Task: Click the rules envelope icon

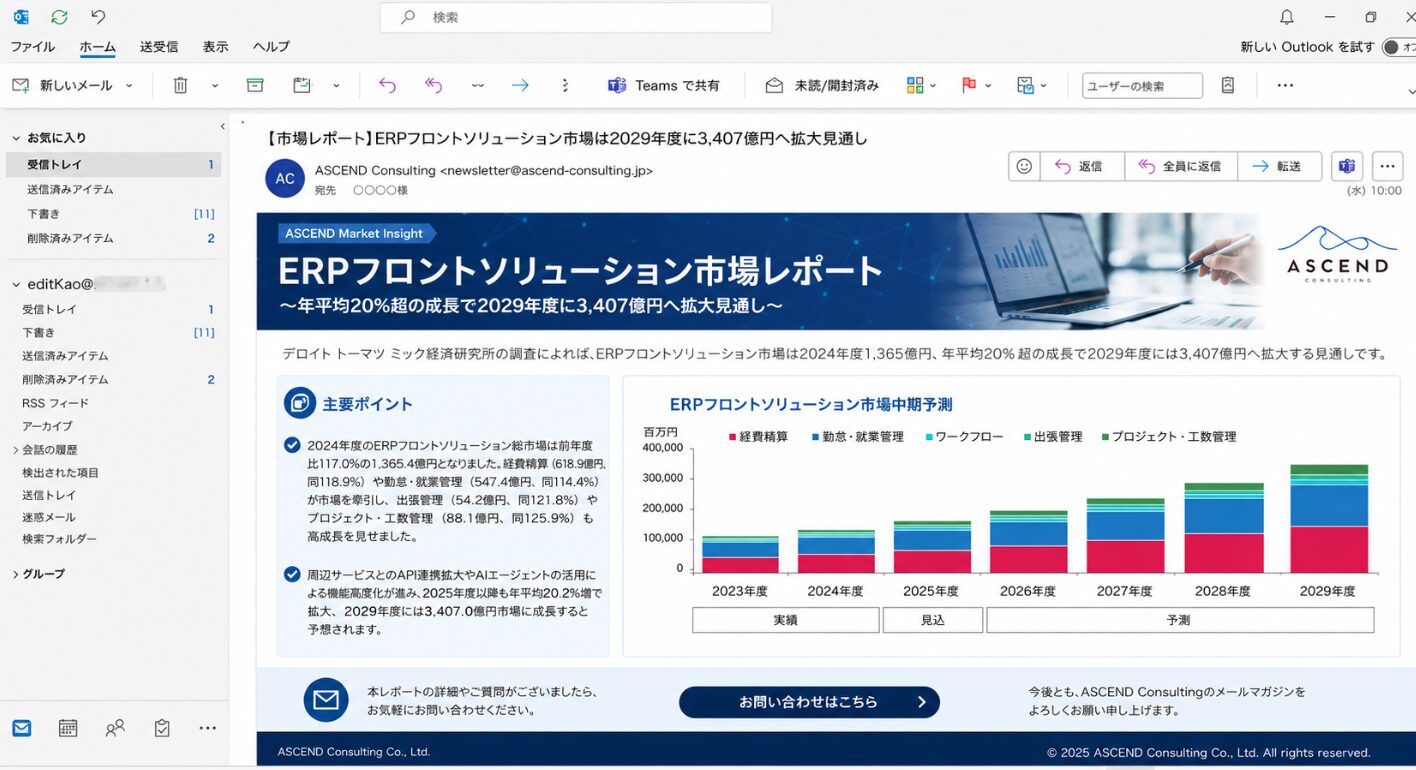Action: tap(1025, 85)
